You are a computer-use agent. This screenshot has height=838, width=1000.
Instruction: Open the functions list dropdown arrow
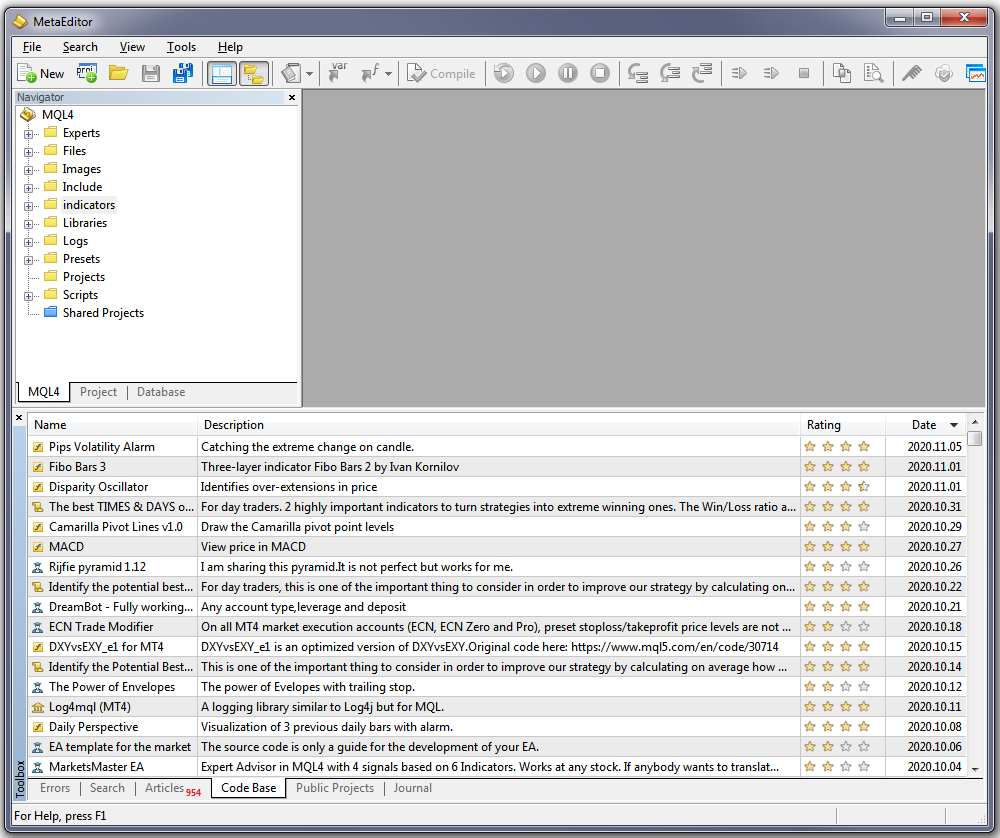click(x=388, y=74)
